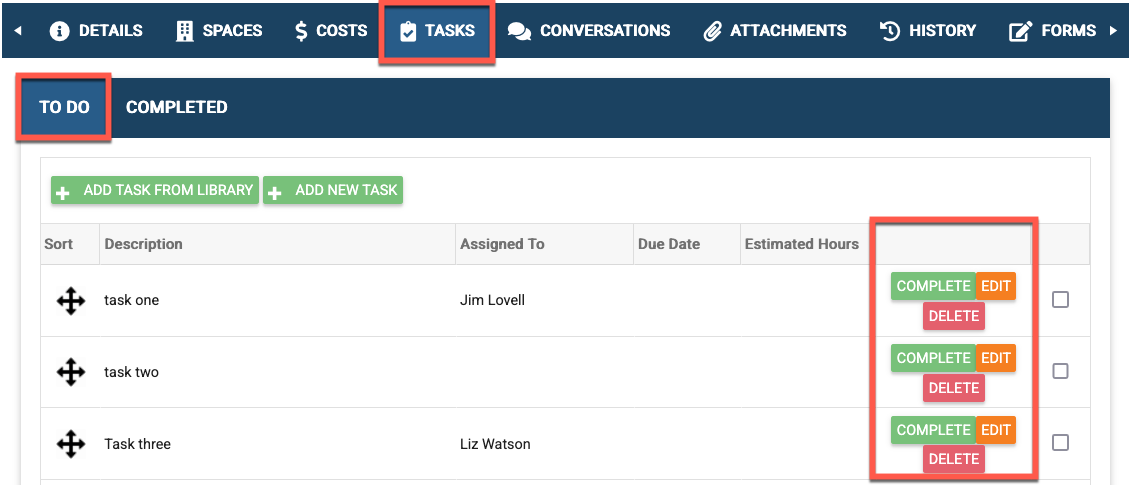Delete Task three
Viewport: 1129px width, 485px height.
953,459
